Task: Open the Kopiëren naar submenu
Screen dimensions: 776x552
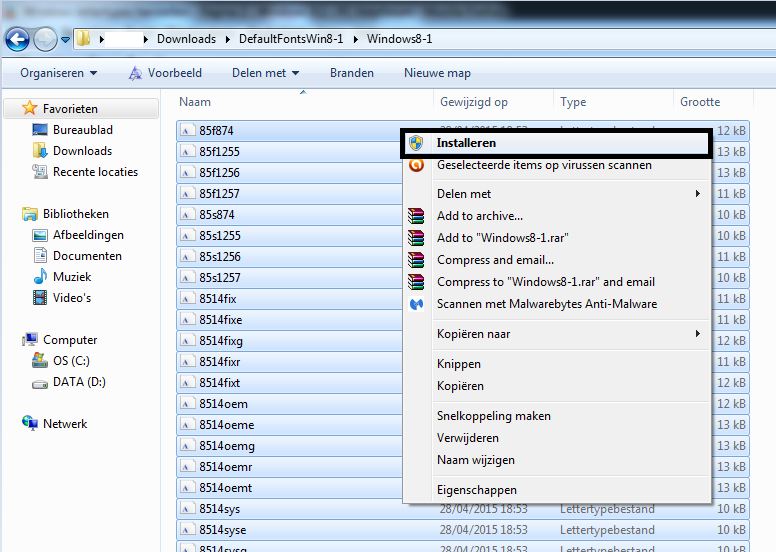Action: 555,334
